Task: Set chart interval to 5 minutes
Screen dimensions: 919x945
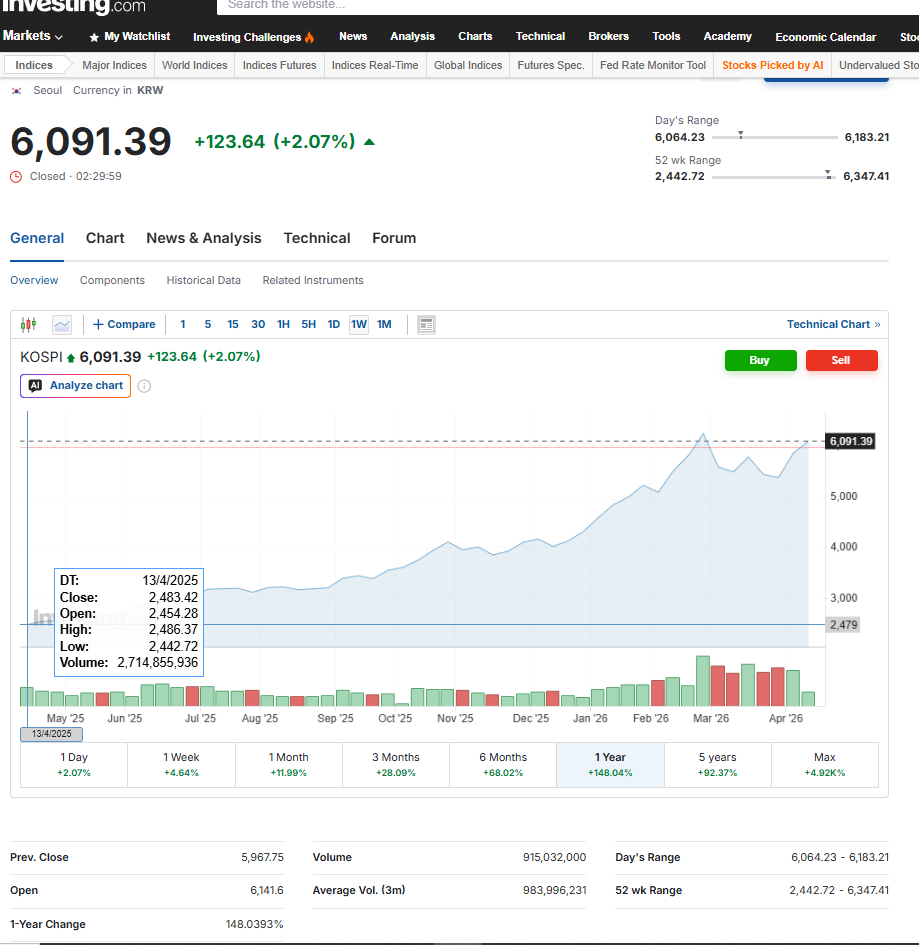Action: click(208, 324)
